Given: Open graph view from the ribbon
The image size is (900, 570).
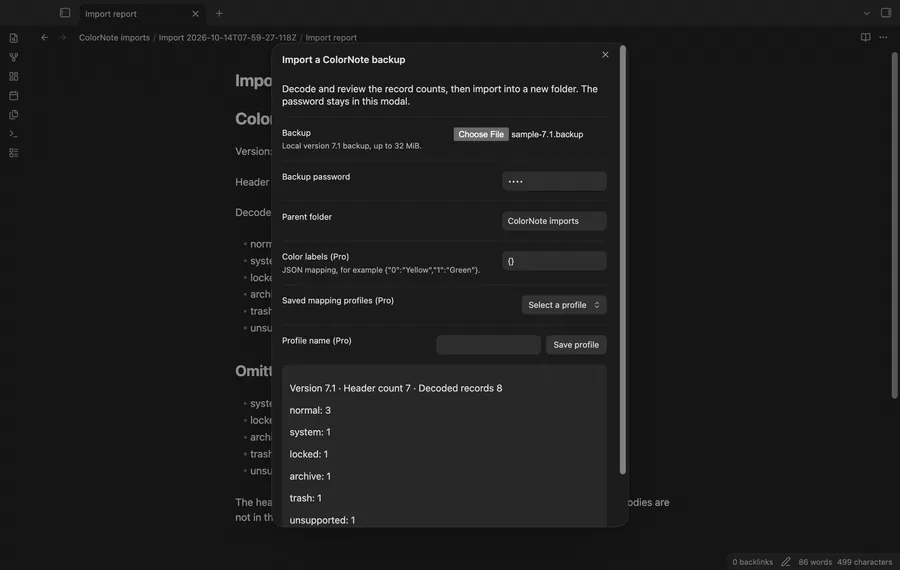Looking at the screenshot, I should coord(14,57).
